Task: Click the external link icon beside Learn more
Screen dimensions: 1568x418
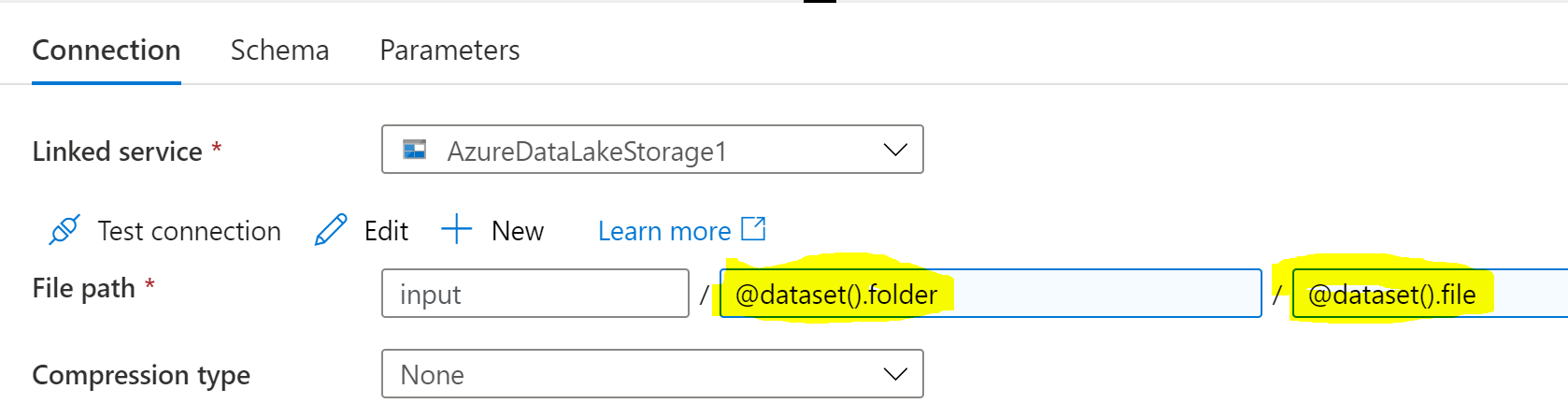Action: [x=753, y=228]
